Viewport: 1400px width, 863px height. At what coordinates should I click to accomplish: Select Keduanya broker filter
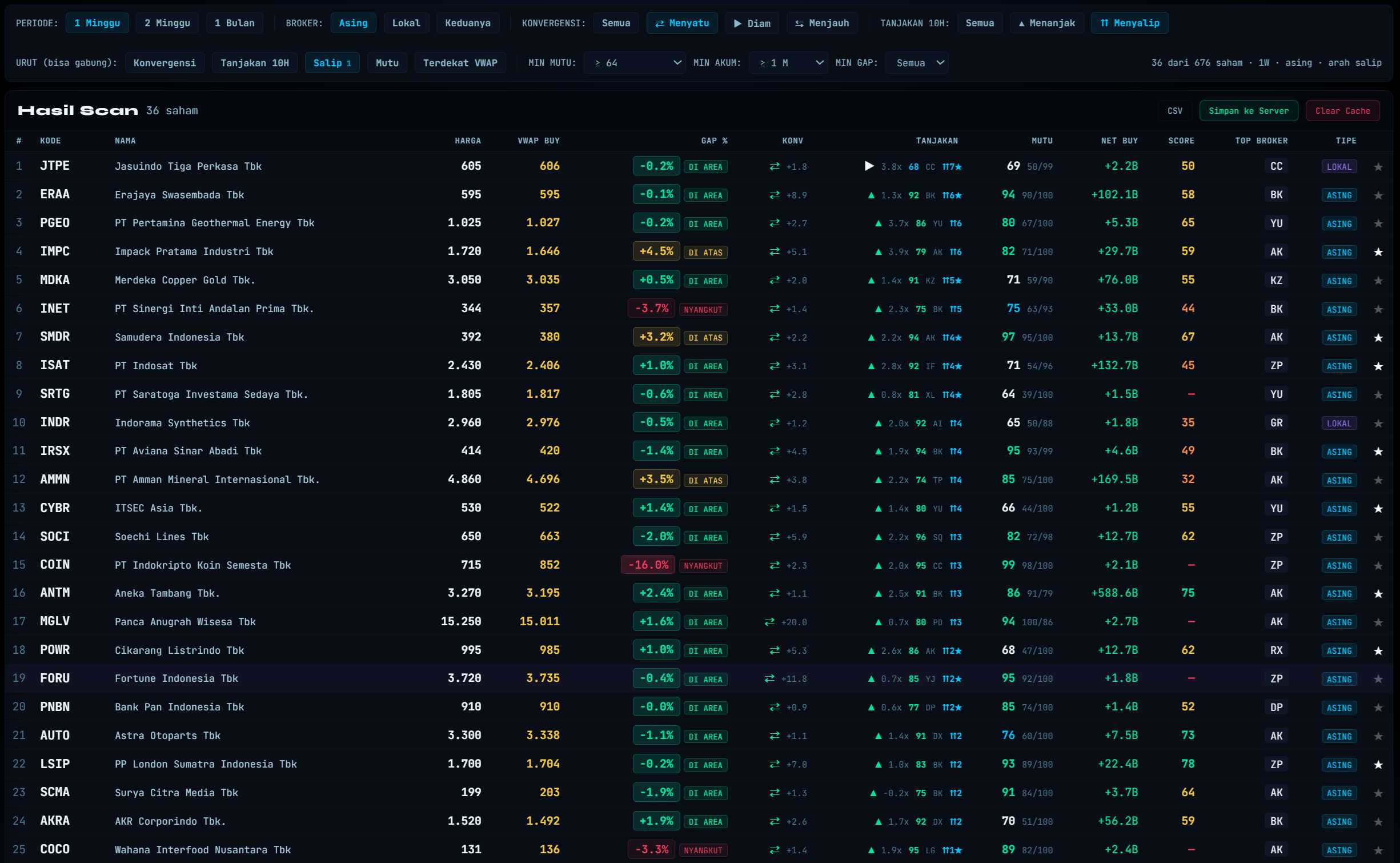468,23
